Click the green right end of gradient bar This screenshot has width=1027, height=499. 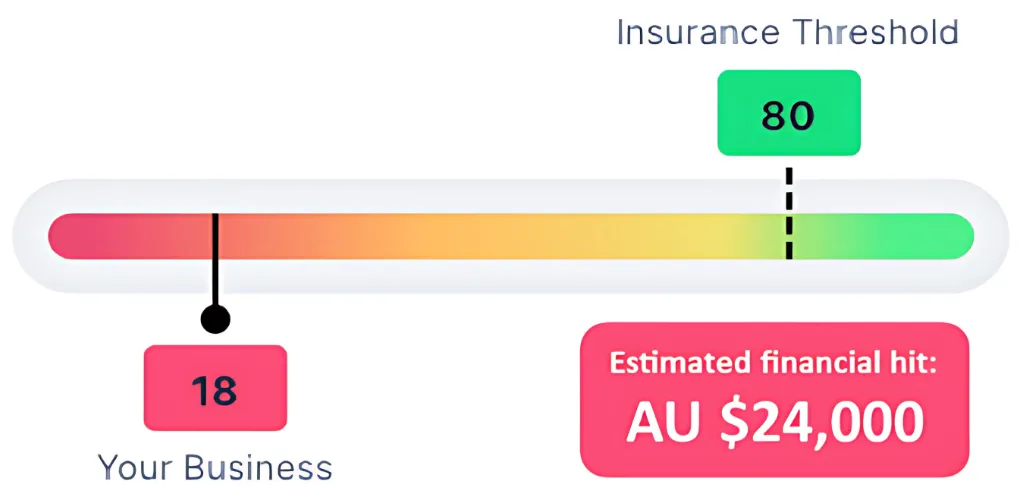pyautogui.click(x=930, y=236)
